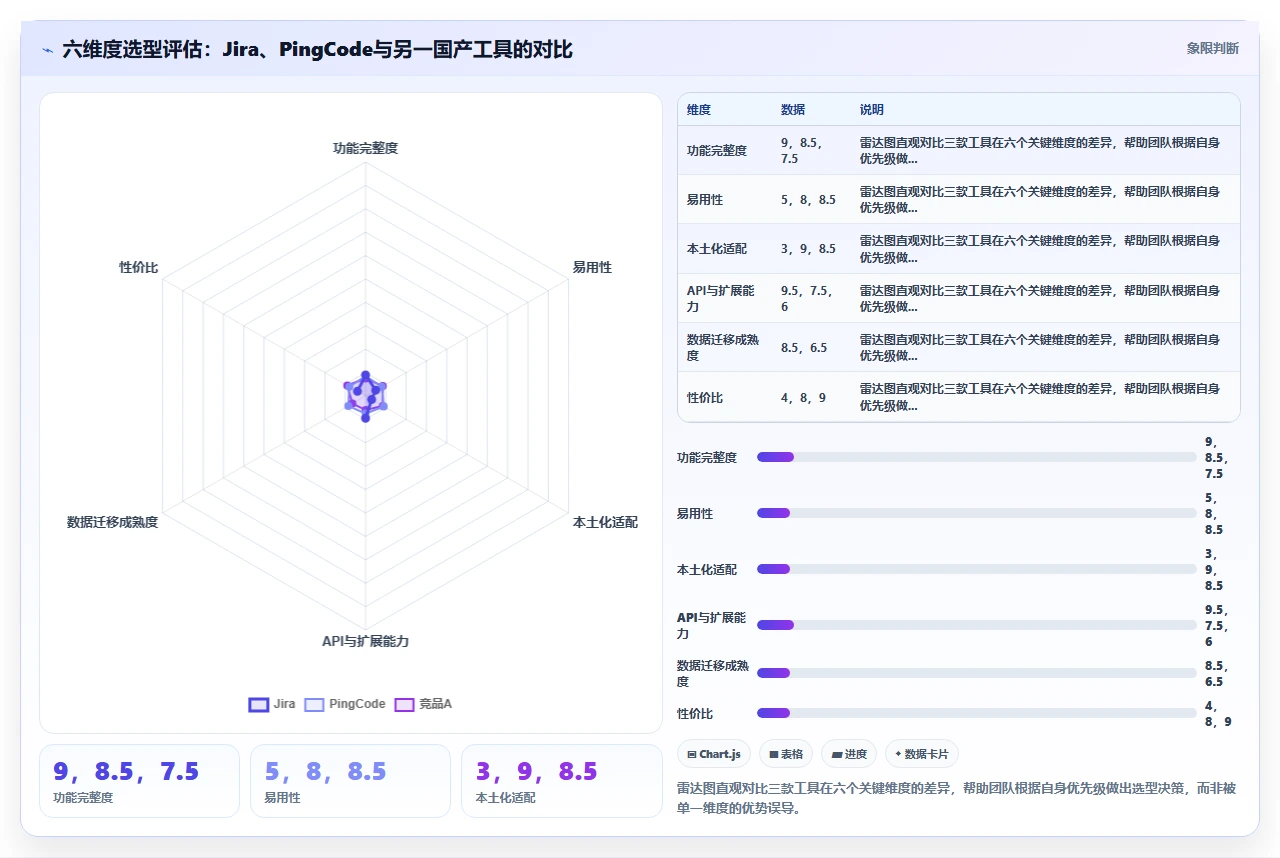Toggle the PingCode legend swatch
This screenshot has width=1280, height=858.
(314, 704)
